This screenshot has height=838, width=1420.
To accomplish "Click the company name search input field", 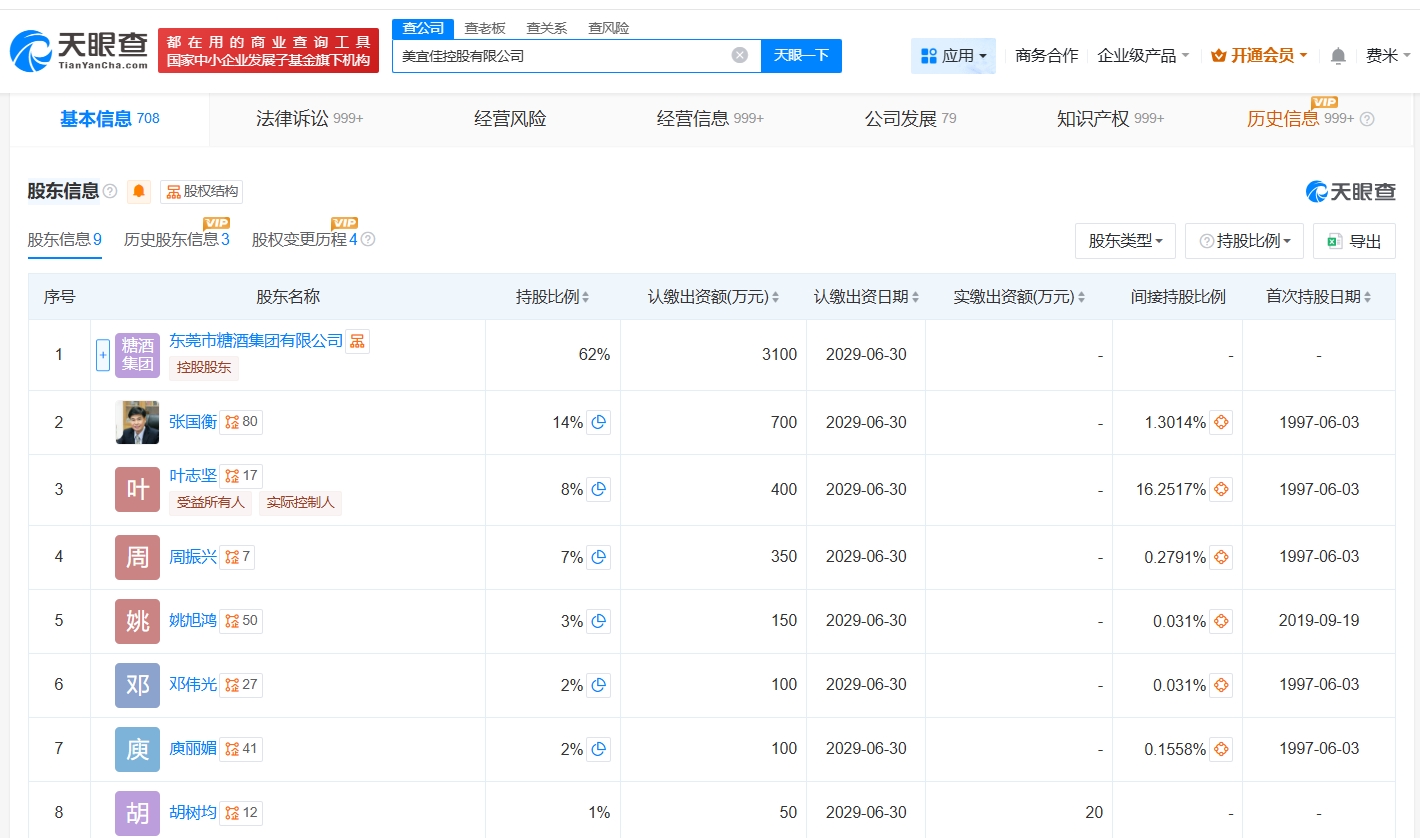I will tap(560, 56).
